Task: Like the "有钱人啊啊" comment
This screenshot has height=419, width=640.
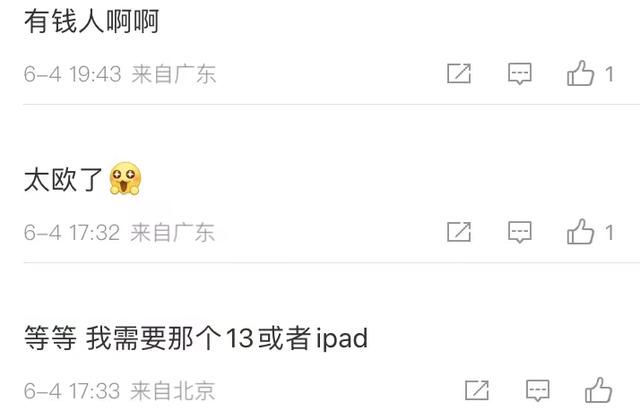Action: 580,73
